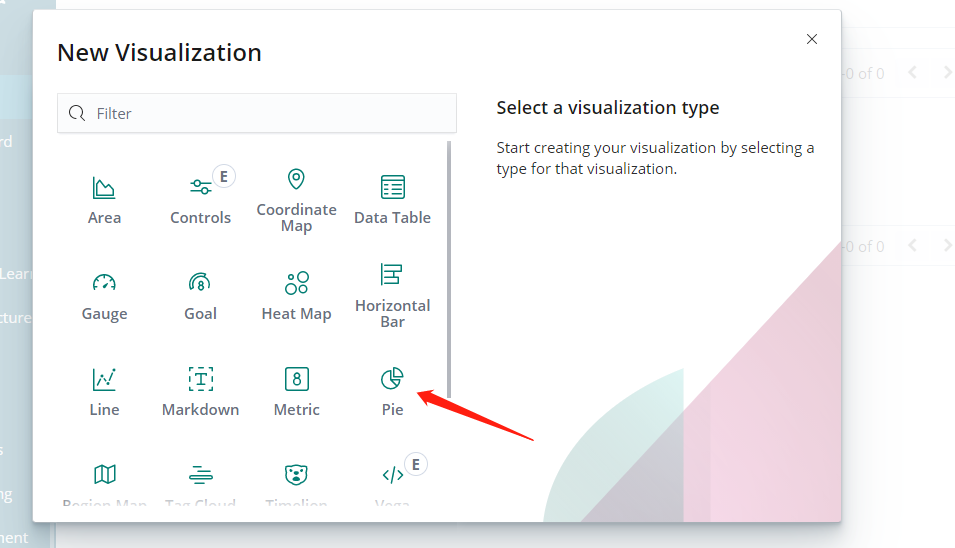Select the Vega code icon
Image resolution: width=955 pixels, height=548 pixels.
pos(392,474)
